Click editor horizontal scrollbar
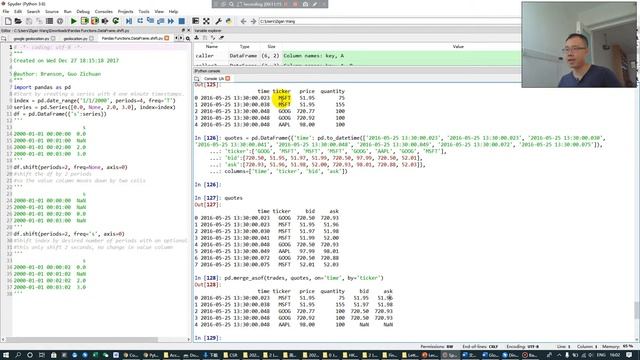Viewport: 640px width, 360px height. click(82, 340)
